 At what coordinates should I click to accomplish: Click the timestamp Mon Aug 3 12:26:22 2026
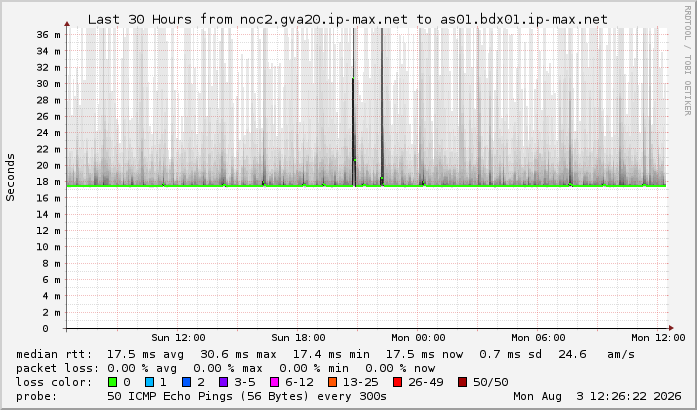pyautogui.click(x=597, y=396)
